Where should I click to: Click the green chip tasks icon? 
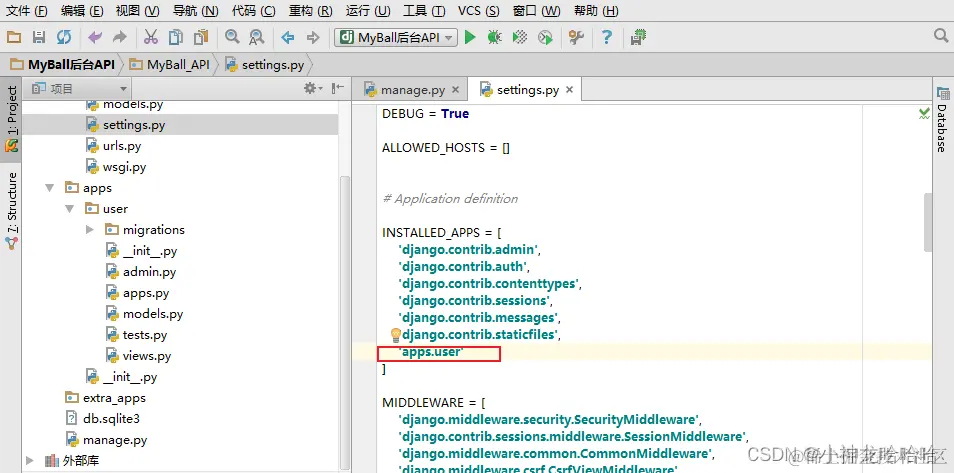coord(638,38)
